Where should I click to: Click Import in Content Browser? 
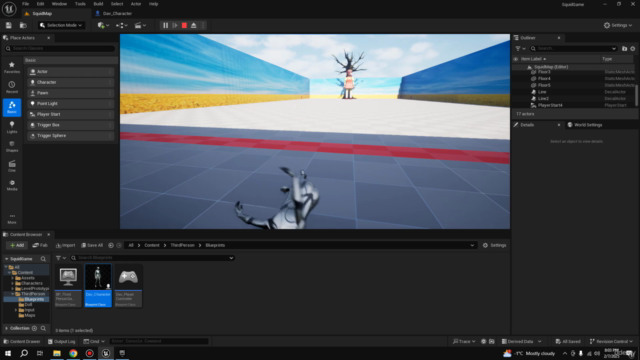point(66,245)
